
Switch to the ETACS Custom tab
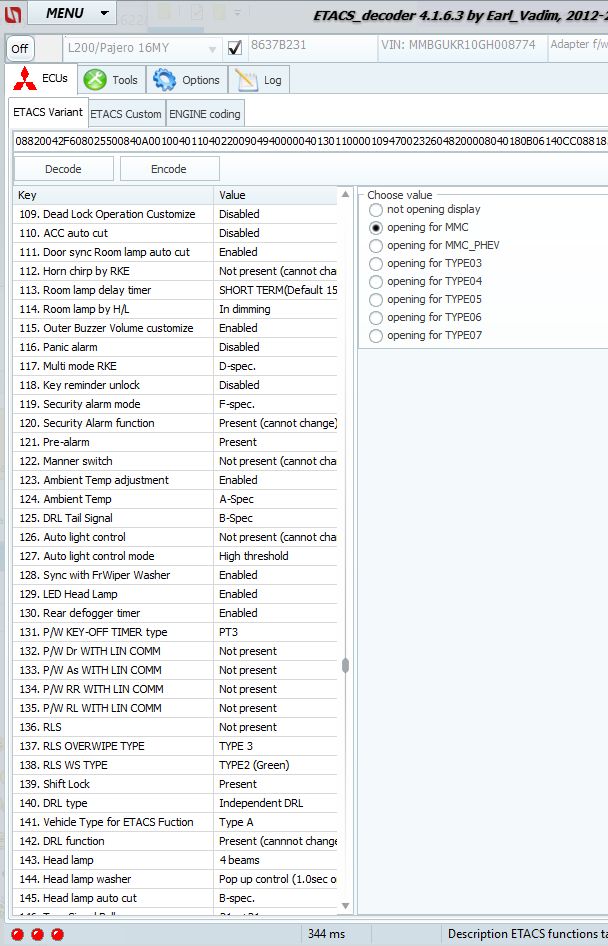pyautogui.click(x=126, y=114)
